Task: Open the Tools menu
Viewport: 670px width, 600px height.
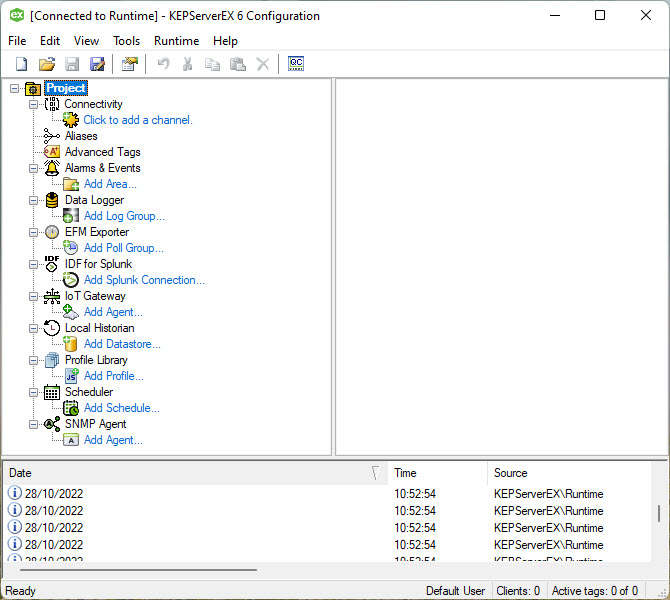Action: pos(127,41)
